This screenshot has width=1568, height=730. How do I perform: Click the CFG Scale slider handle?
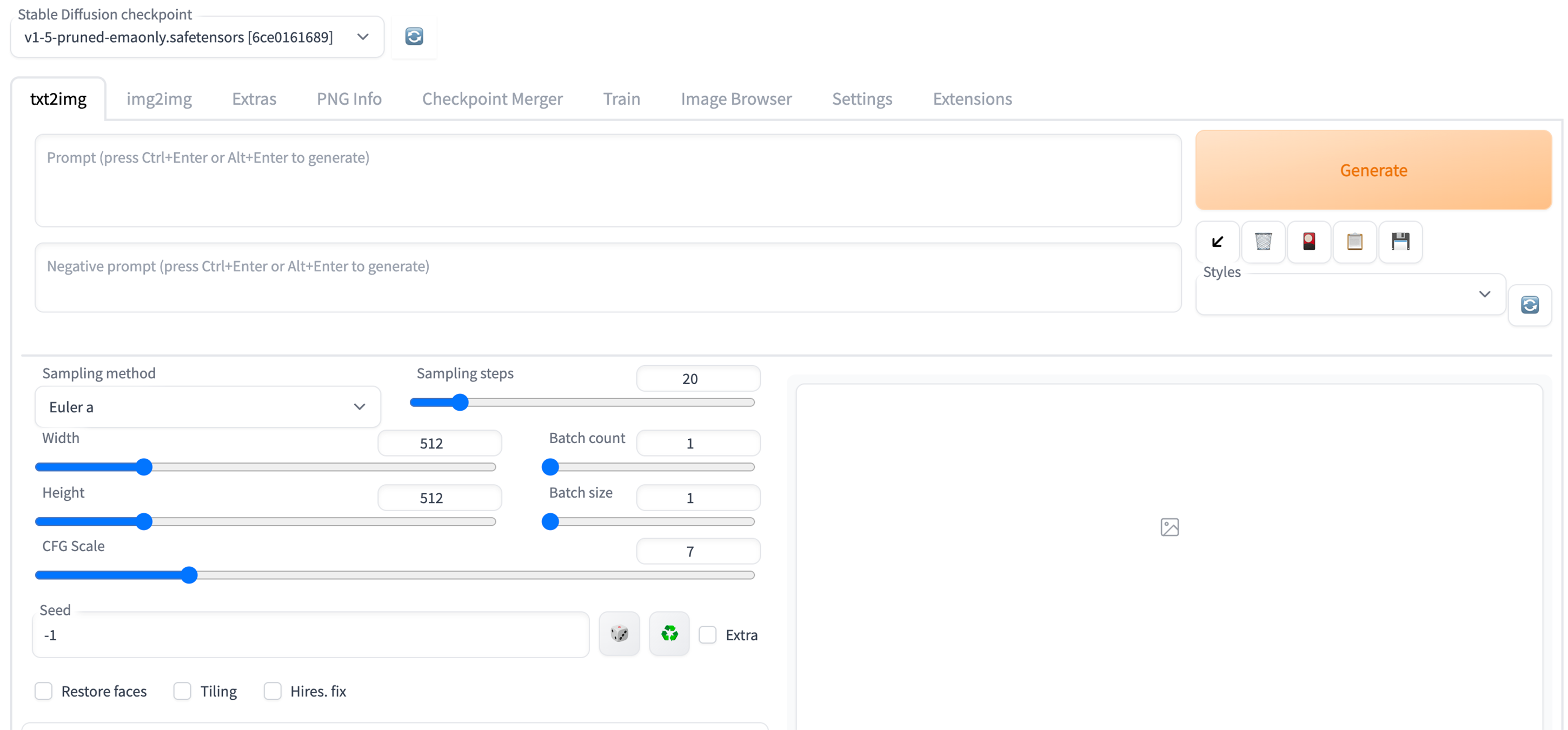(189, 575)
